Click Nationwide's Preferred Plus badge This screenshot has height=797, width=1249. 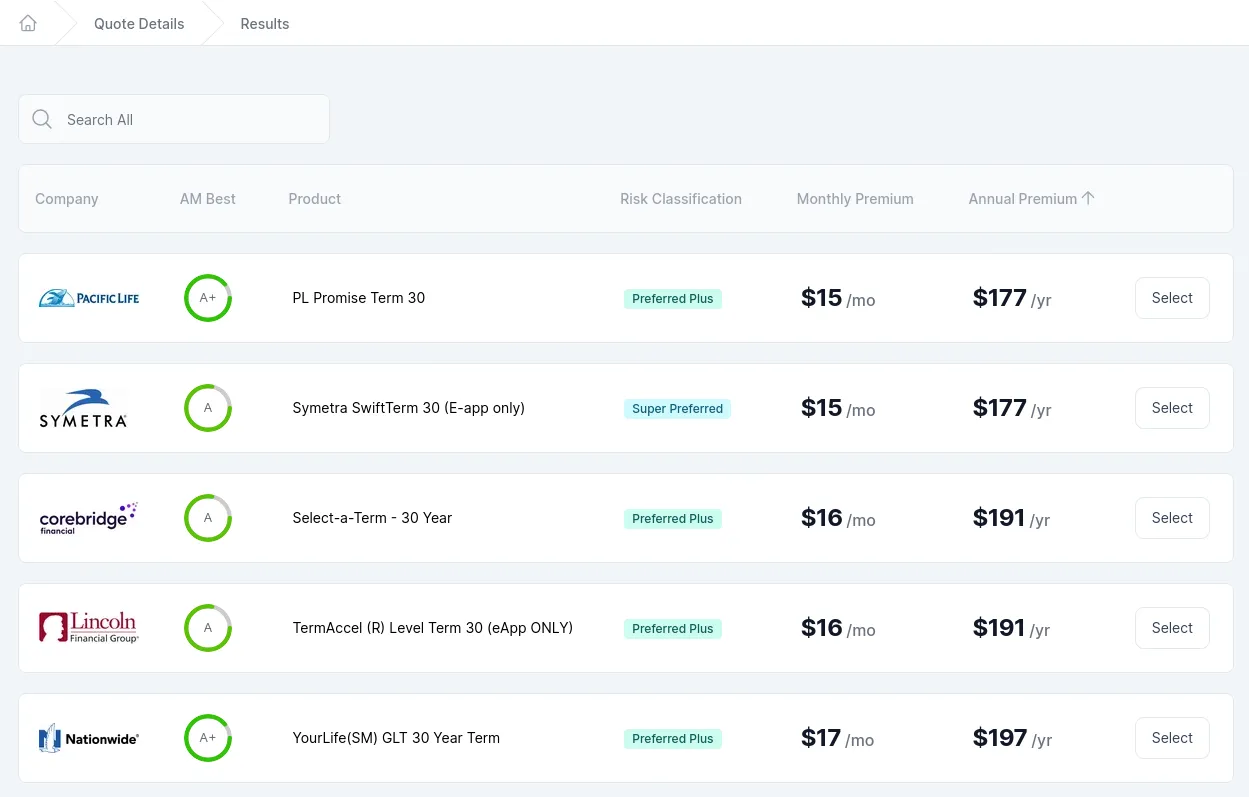pyautogui.click(x=673, y=738)
